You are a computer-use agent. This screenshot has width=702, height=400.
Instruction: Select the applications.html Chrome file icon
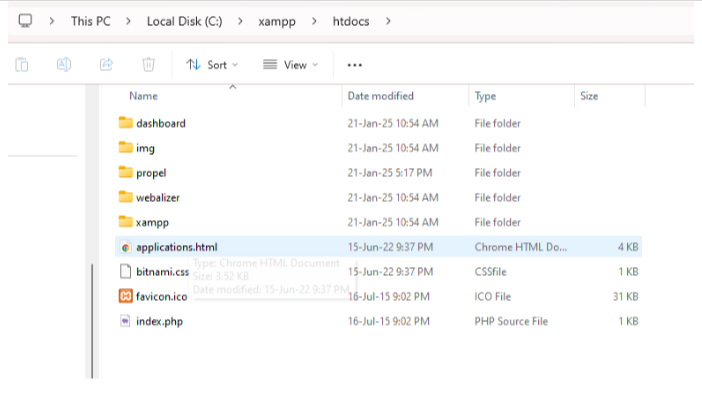click(x=125, y=247)
